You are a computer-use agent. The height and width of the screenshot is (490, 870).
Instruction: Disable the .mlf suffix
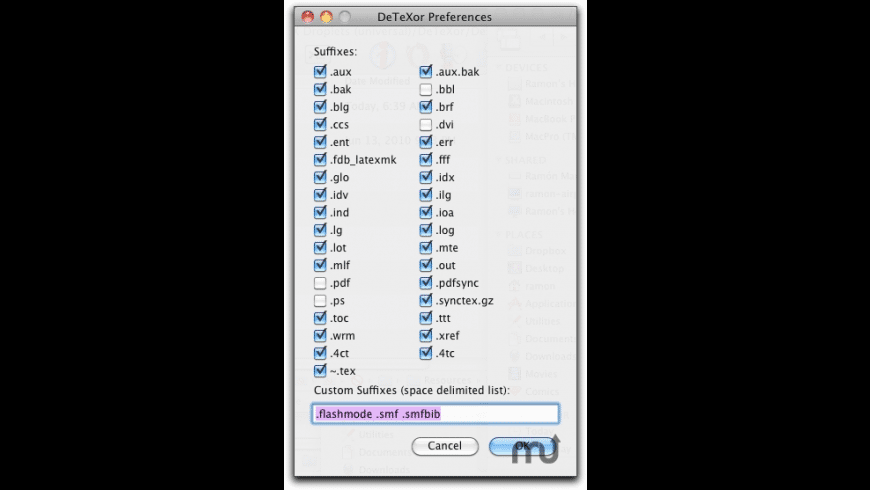click(320, 265)
